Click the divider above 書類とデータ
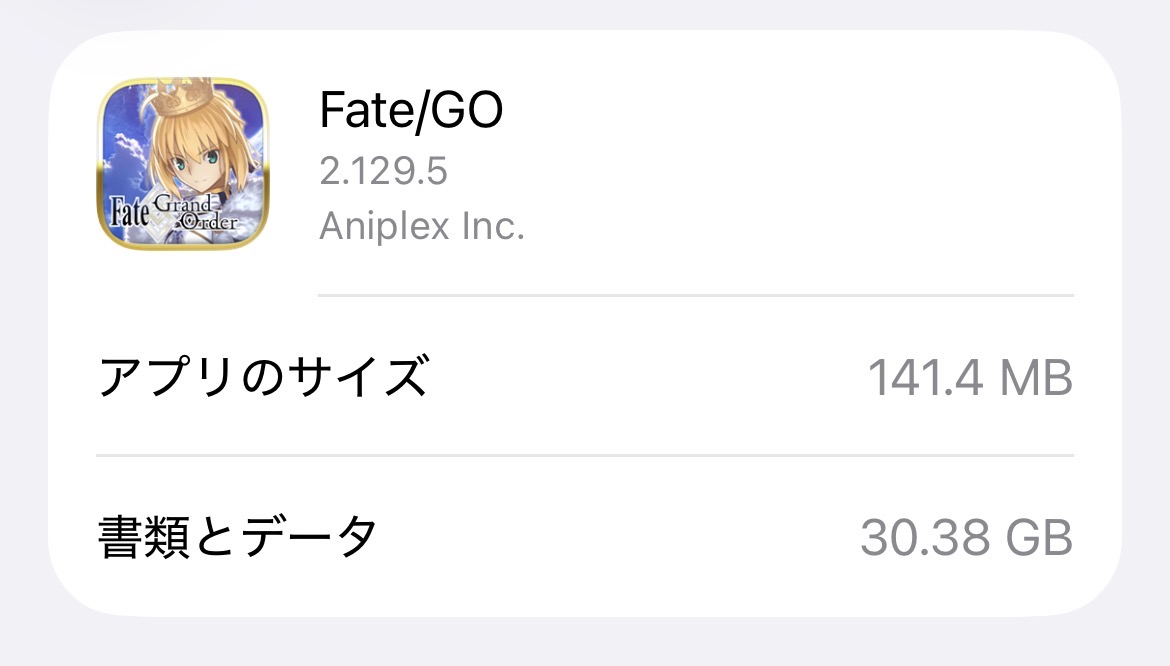This screenshot has width=1170, height=666. pyautogui.click(x=585, y=455)
